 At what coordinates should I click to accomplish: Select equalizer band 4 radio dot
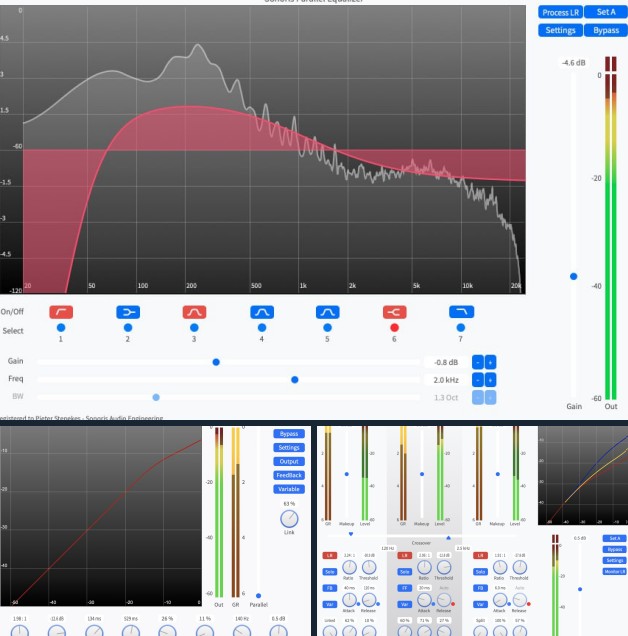262,327
